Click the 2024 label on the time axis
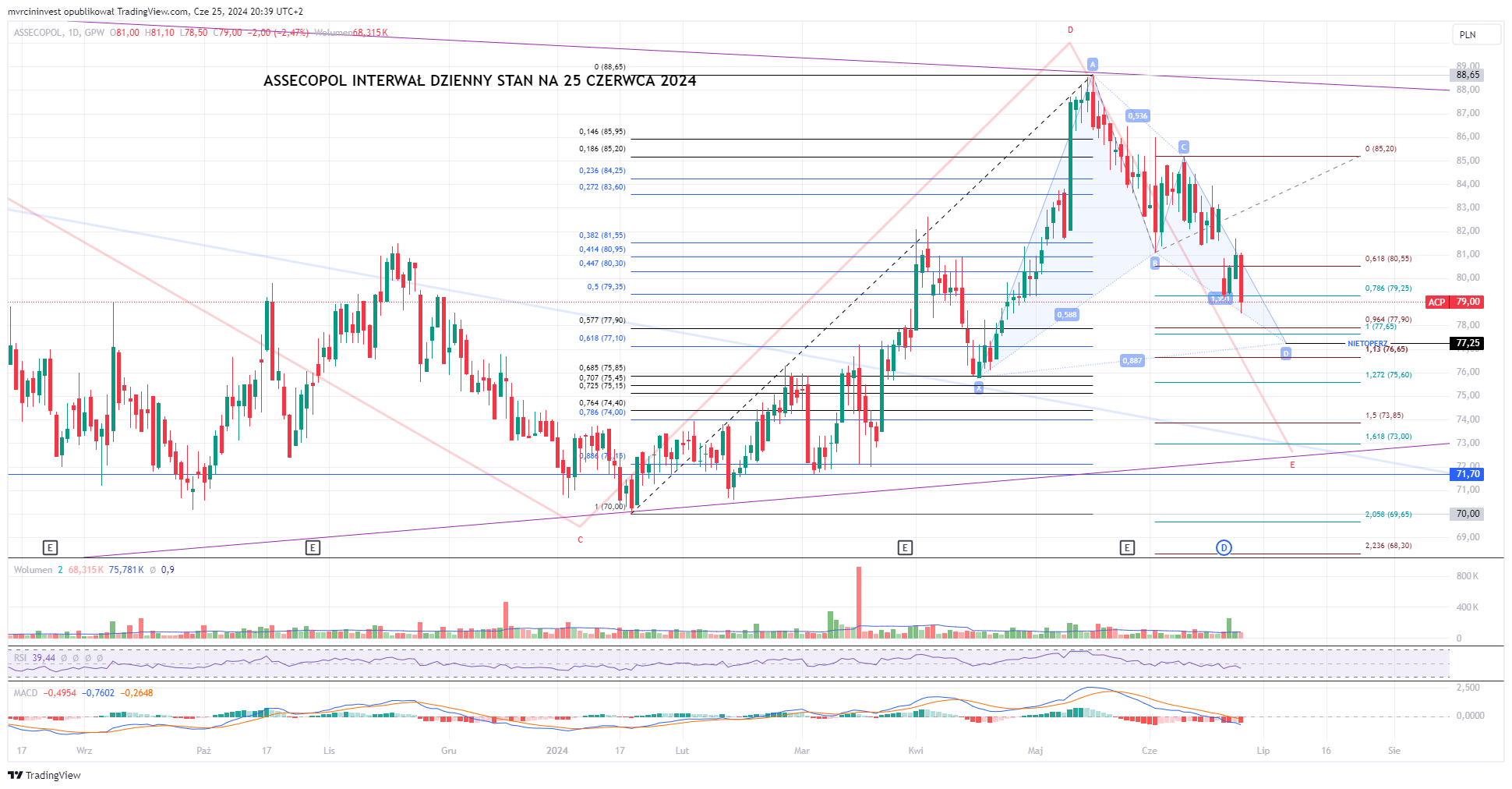The image size is (1512, 789). click(x=557, y=751)
